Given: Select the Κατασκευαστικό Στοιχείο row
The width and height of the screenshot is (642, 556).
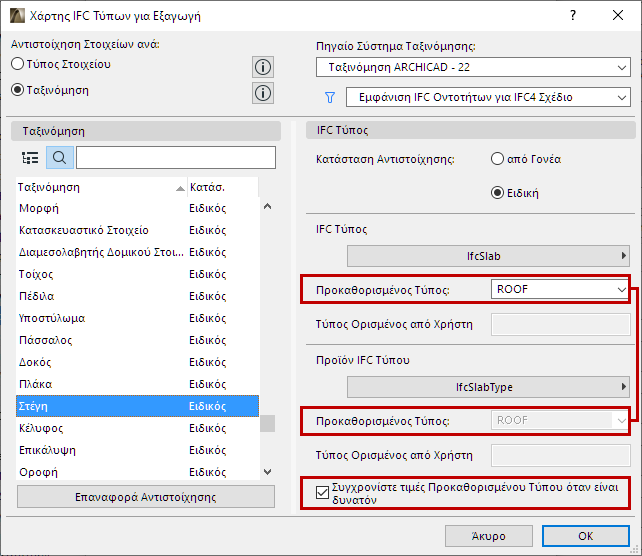Looking at the screenshot, I should pyautogui.click(x=137, y=231).
